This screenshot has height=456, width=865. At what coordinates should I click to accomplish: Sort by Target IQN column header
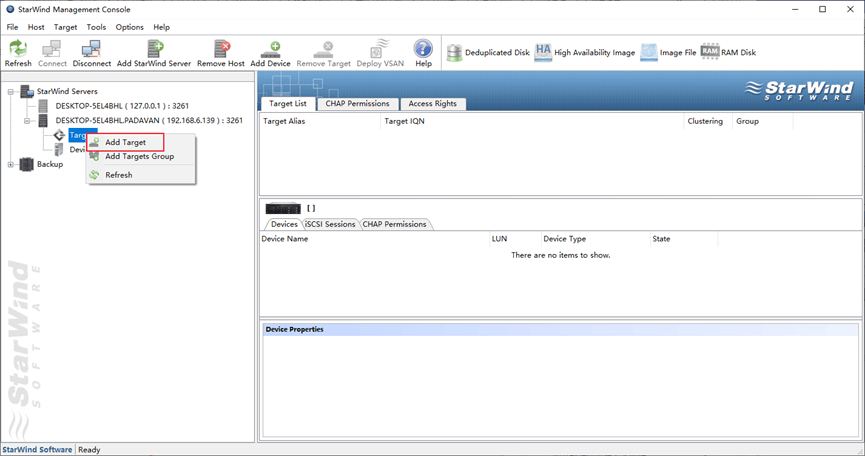coord(532,121)
